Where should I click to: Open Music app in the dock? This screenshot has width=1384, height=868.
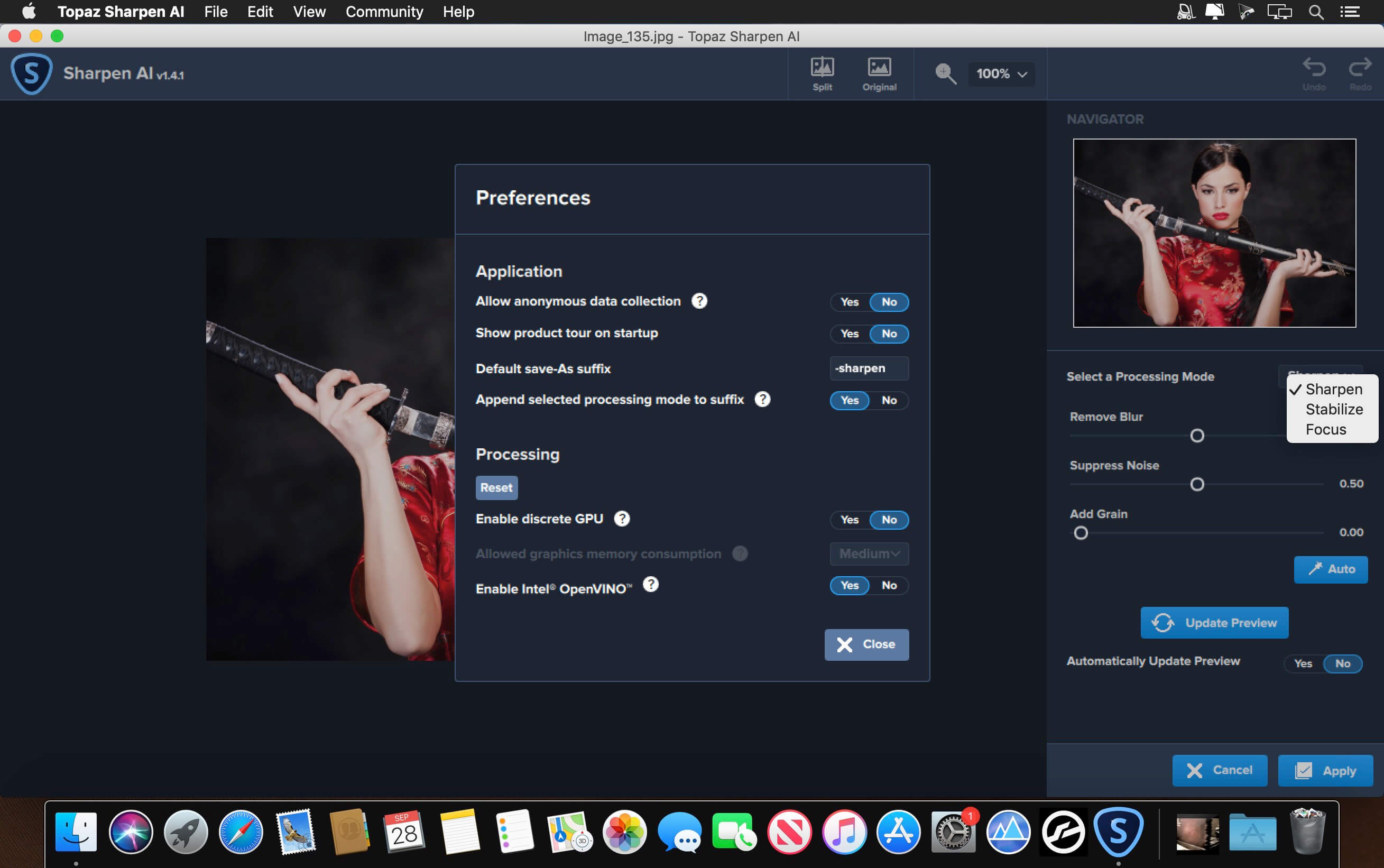(x=844, y=831)
